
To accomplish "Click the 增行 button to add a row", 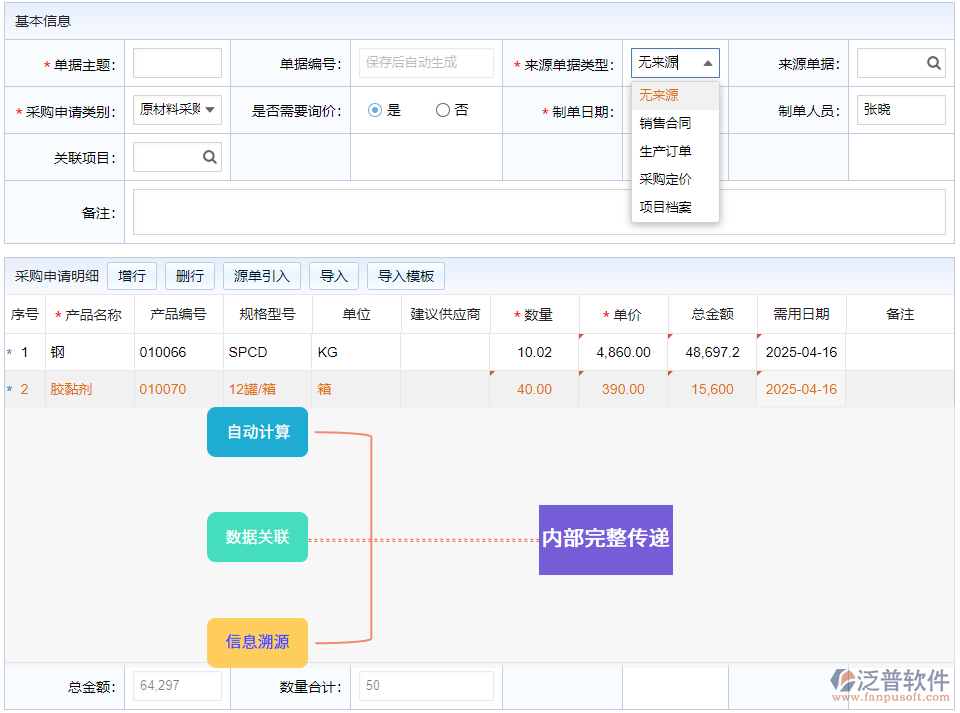I will tap(132, 275).
